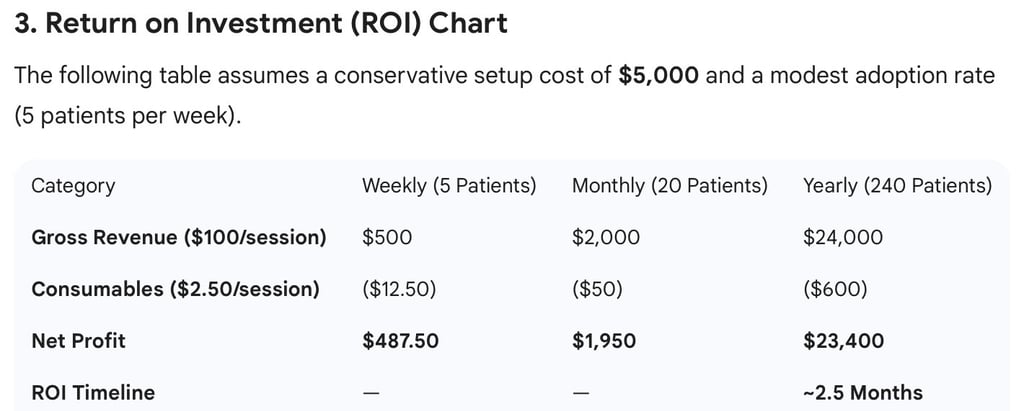Select the Category column header
Viewport: 1024px width, 411px height.
point(73,186)
